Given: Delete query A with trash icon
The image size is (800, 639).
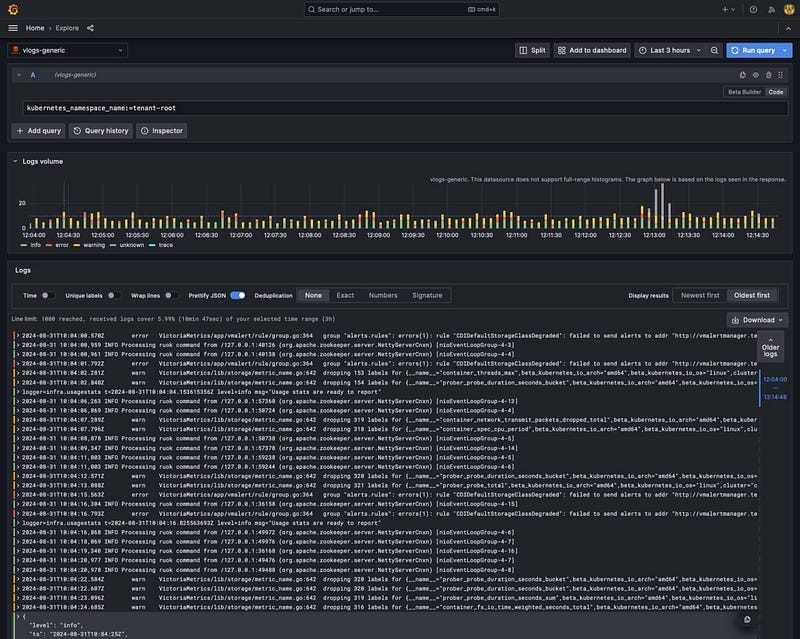Looking at the screenshot, I should point(768,75).
